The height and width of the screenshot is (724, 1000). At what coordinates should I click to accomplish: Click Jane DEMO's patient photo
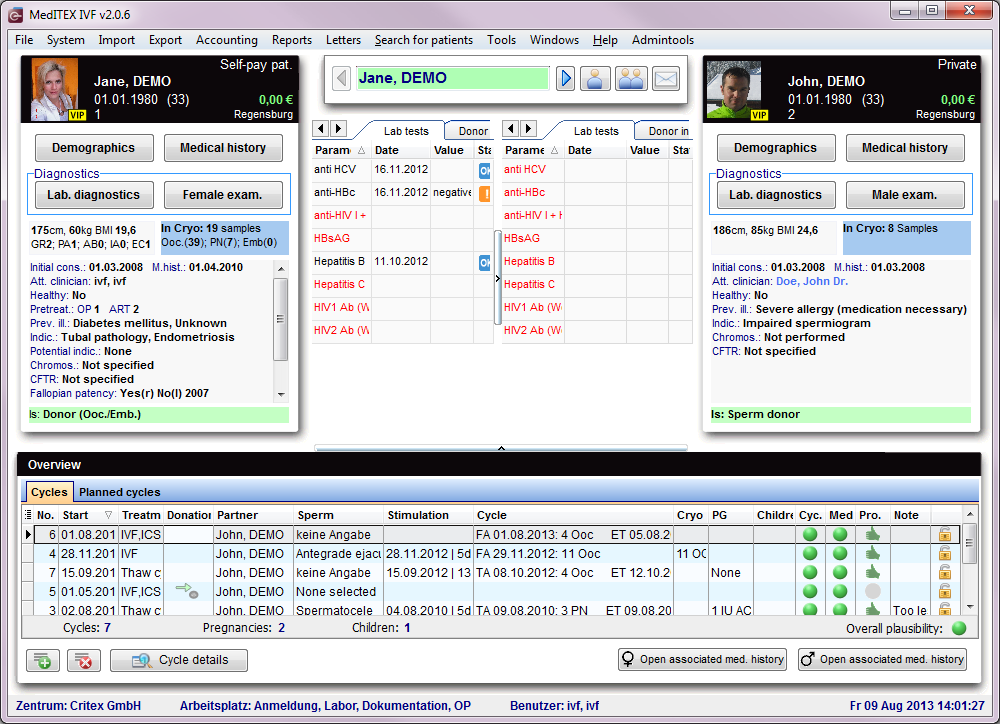click(x=54, y=89)
